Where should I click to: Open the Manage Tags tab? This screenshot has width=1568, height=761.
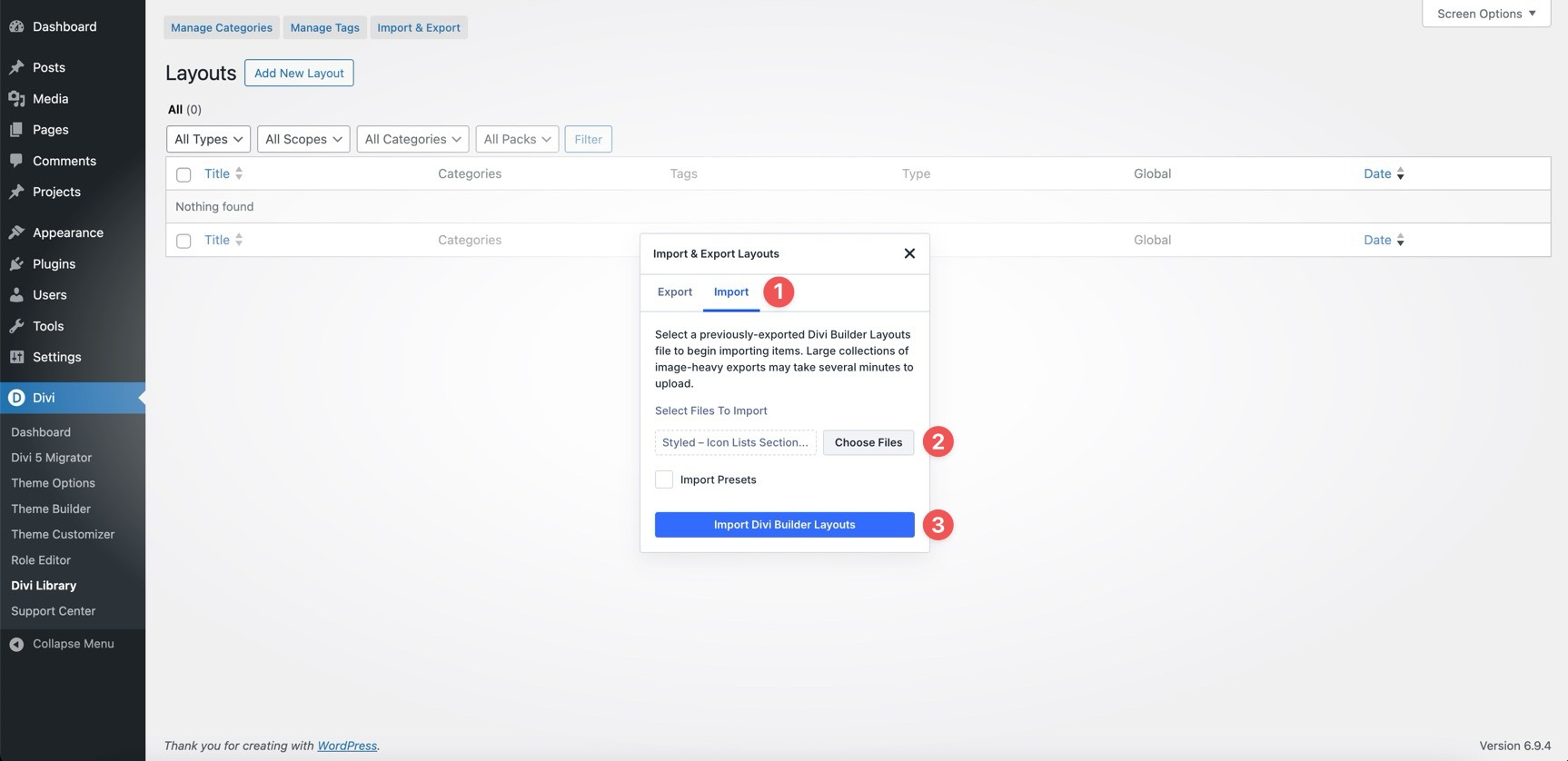pyautogui.click(x=325, y=27)
